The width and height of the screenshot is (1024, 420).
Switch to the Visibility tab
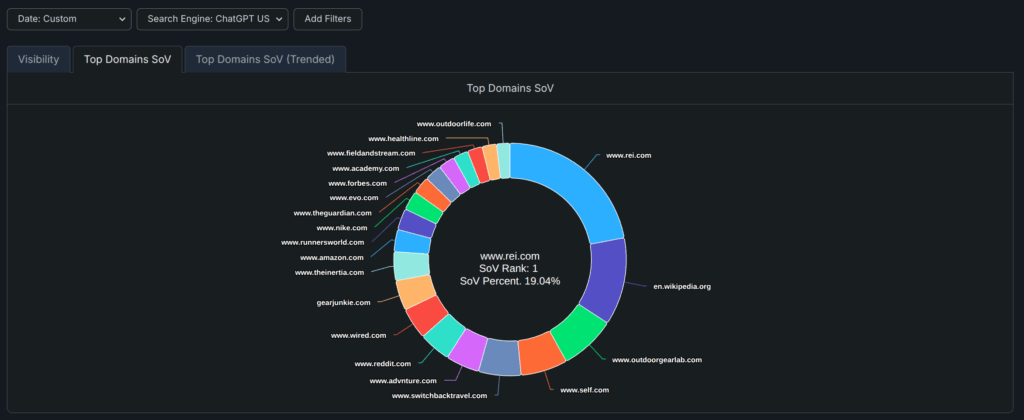39,59
